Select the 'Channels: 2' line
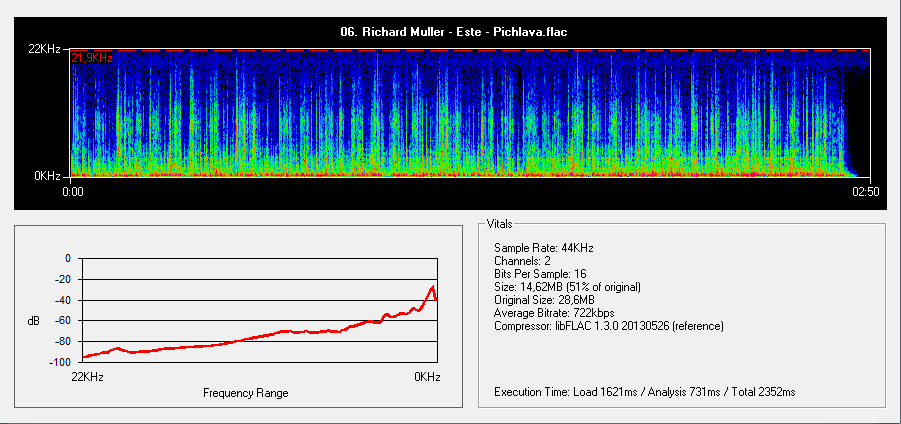 (x=523, y=260)
